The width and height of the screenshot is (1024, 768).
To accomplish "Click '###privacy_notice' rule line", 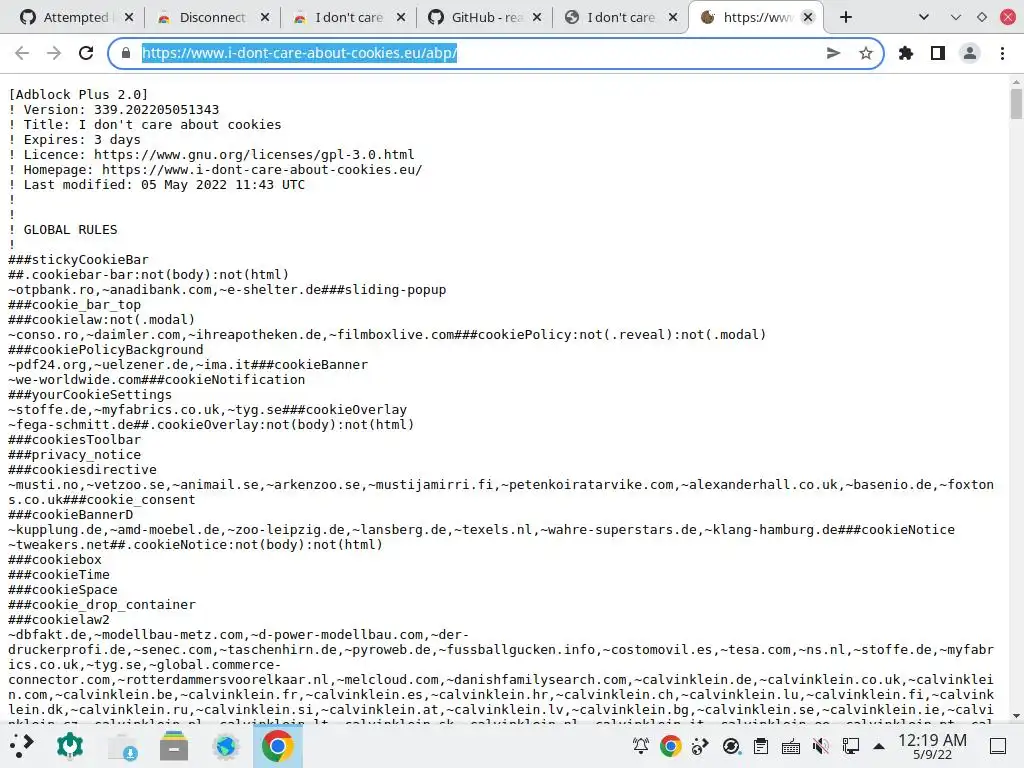I will (x=74, y=455).
